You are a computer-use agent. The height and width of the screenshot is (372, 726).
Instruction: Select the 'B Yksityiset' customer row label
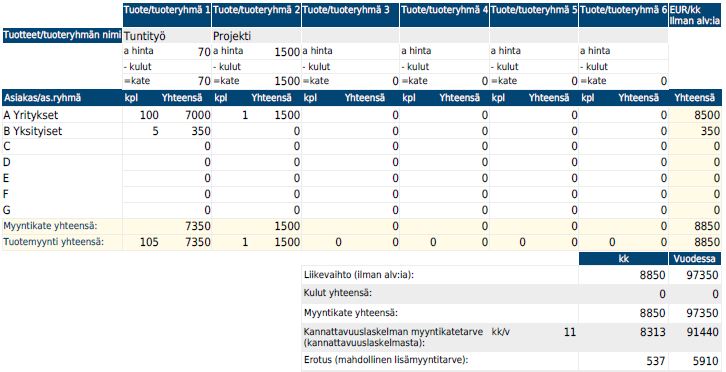coord(33,132)
